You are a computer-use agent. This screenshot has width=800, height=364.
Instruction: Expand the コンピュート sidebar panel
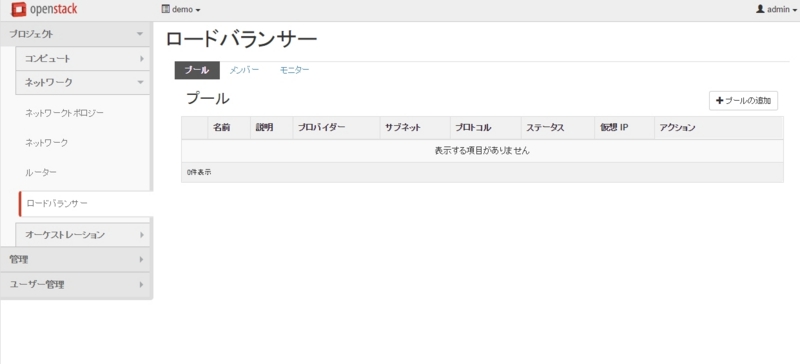83,59
